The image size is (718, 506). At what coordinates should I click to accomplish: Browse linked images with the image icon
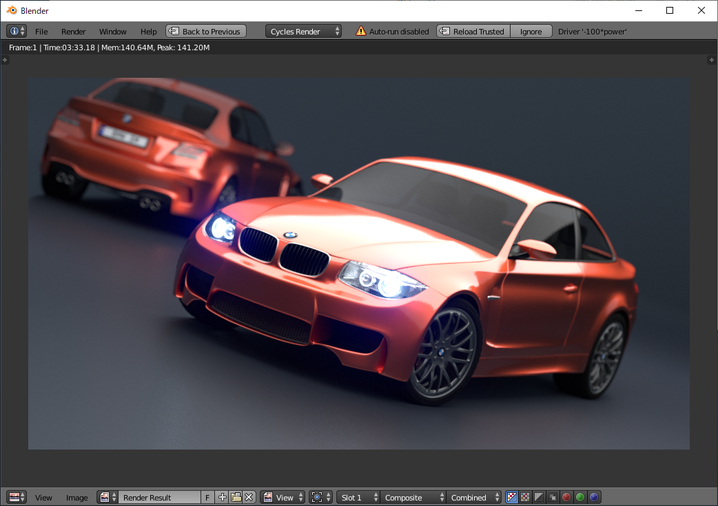tap(108, 497)
